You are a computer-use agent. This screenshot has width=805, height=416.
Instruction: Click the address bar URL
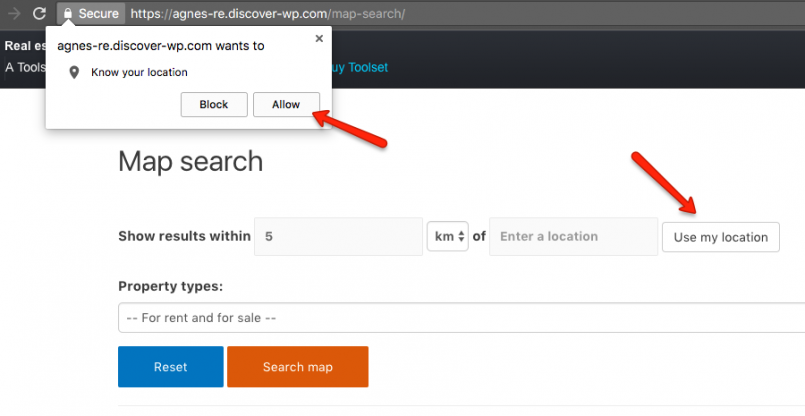267,14
